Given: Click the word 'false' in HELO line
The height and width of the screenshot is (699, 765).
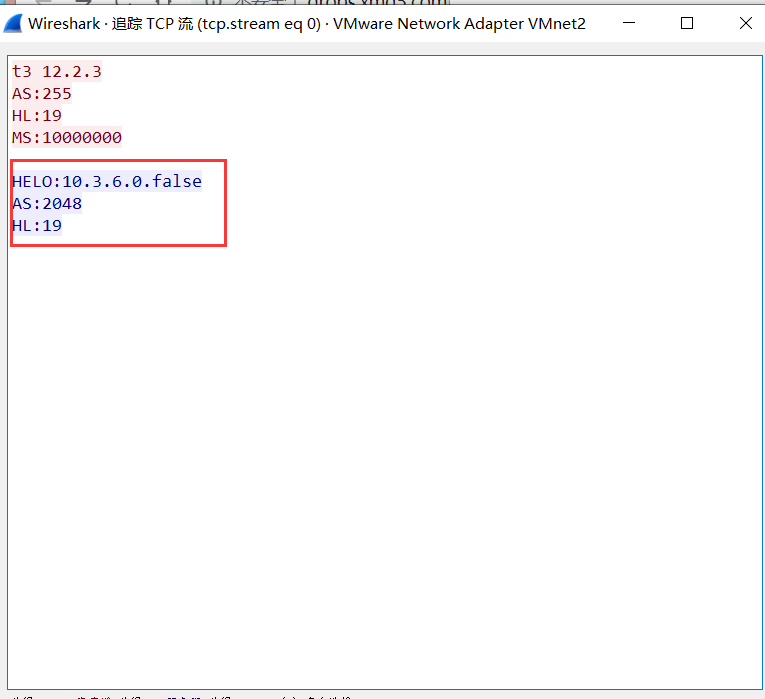Looking at the screenshot, I should [177, 182].
